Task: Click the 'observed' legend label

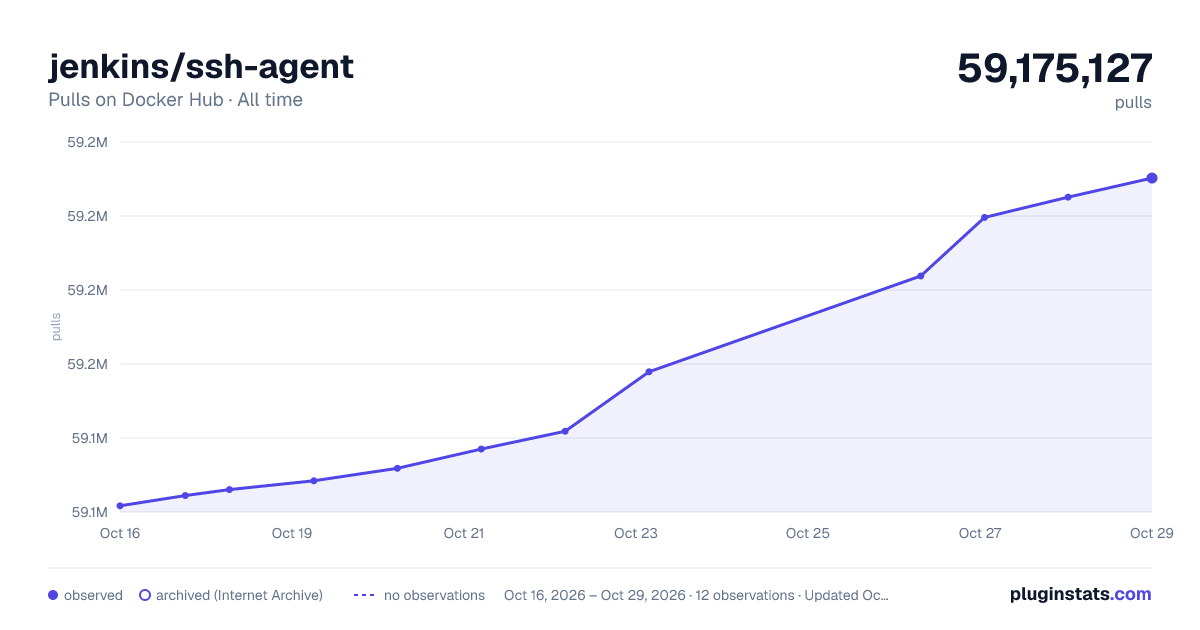Action: [x=93, y=595]
